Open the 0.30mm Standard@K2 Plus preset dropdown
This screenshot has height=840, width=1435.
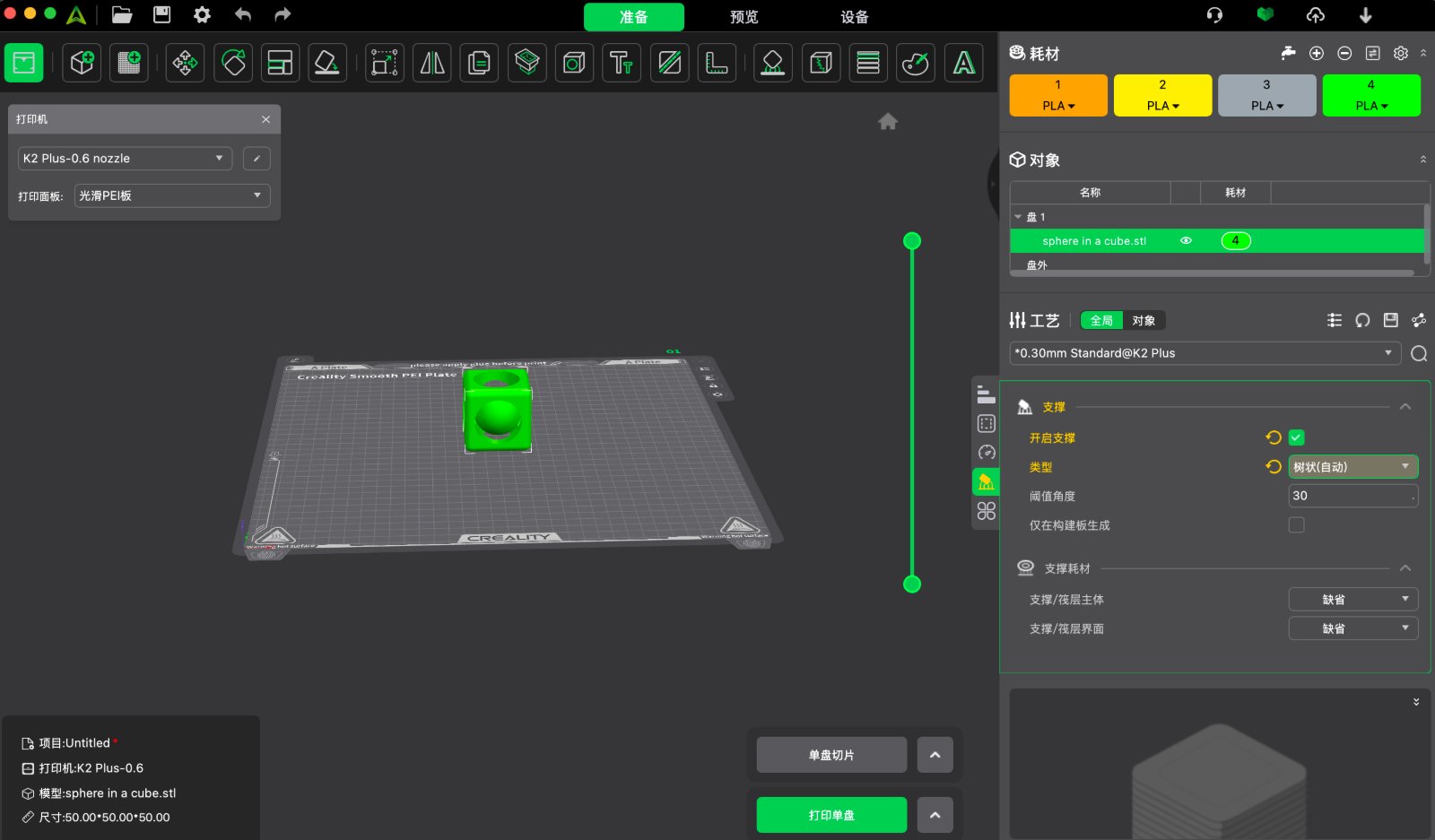click(x=1205, y=353)
